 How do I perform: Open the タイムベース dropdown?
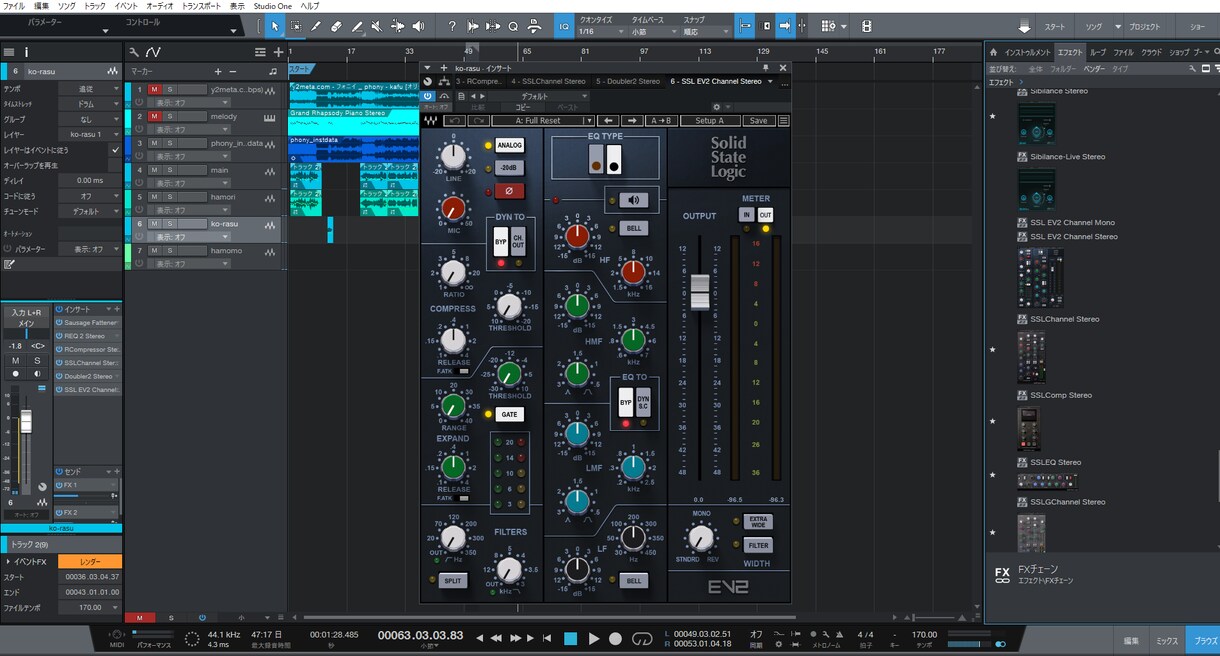(654, 32)
